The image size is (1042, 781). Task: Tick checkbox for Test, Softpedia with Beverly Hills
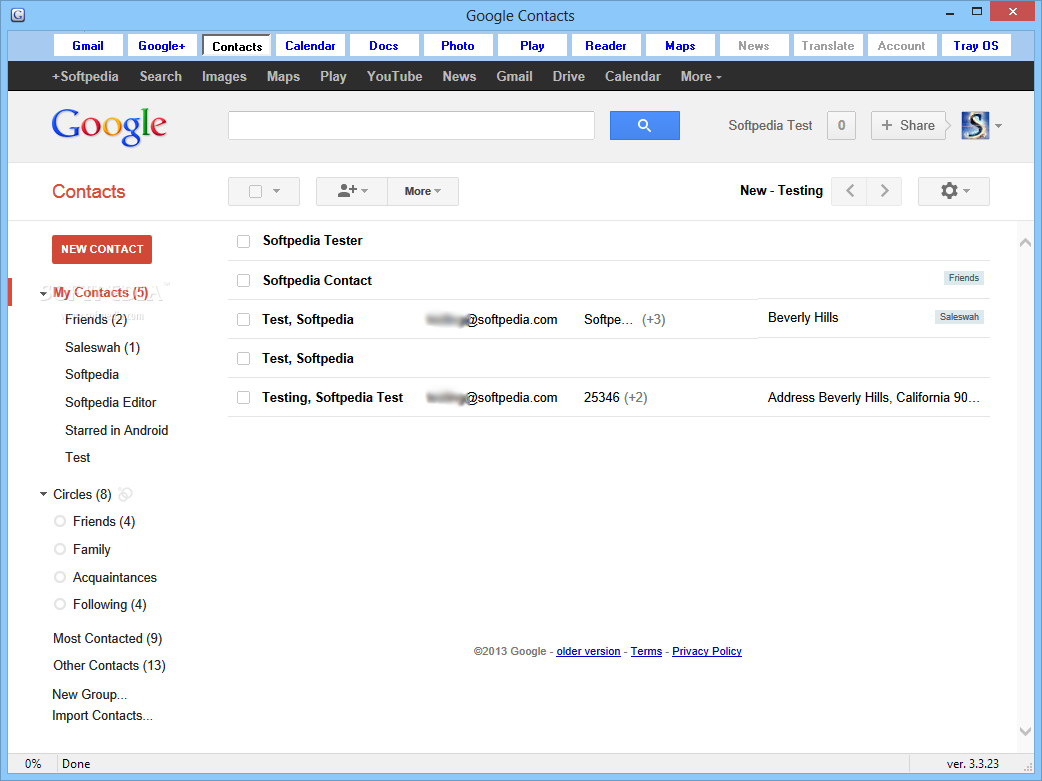(244, 320)
